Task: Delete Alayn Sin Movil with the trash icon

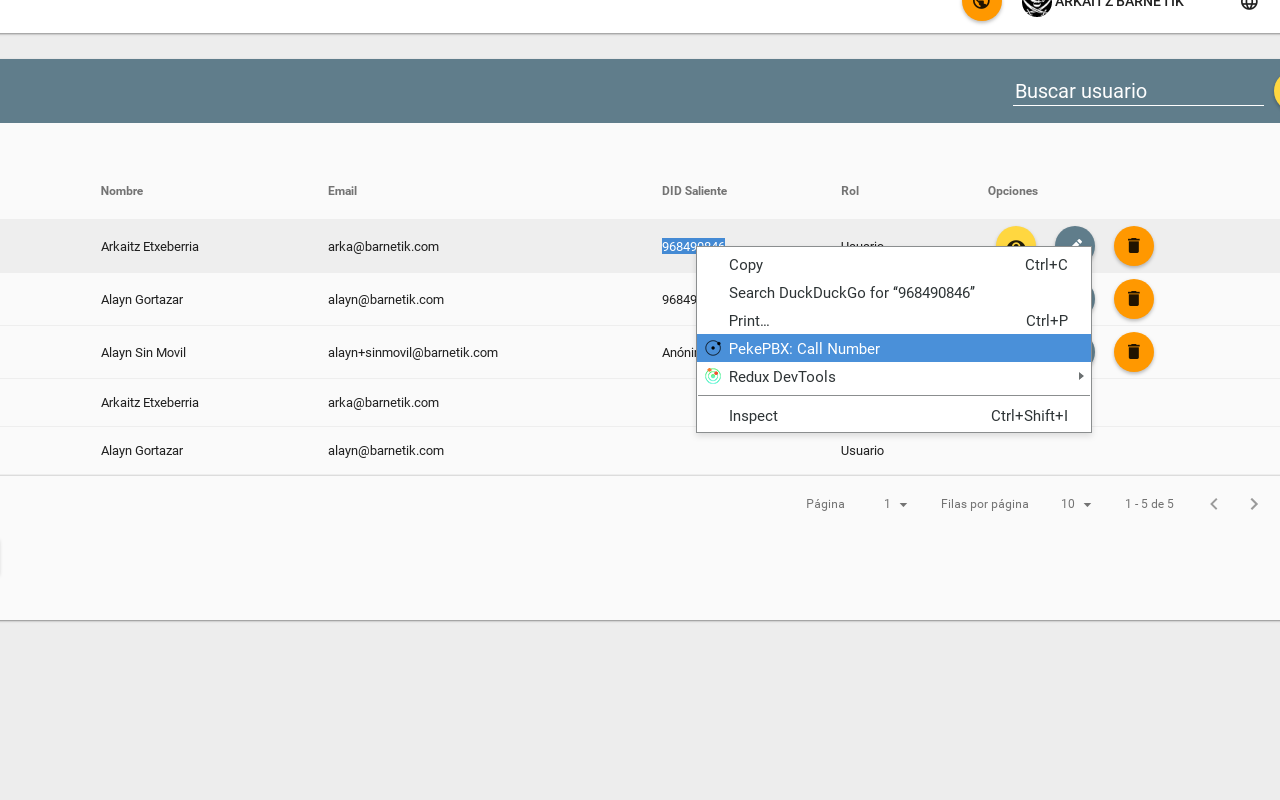Action: (x=1133, y=352)
